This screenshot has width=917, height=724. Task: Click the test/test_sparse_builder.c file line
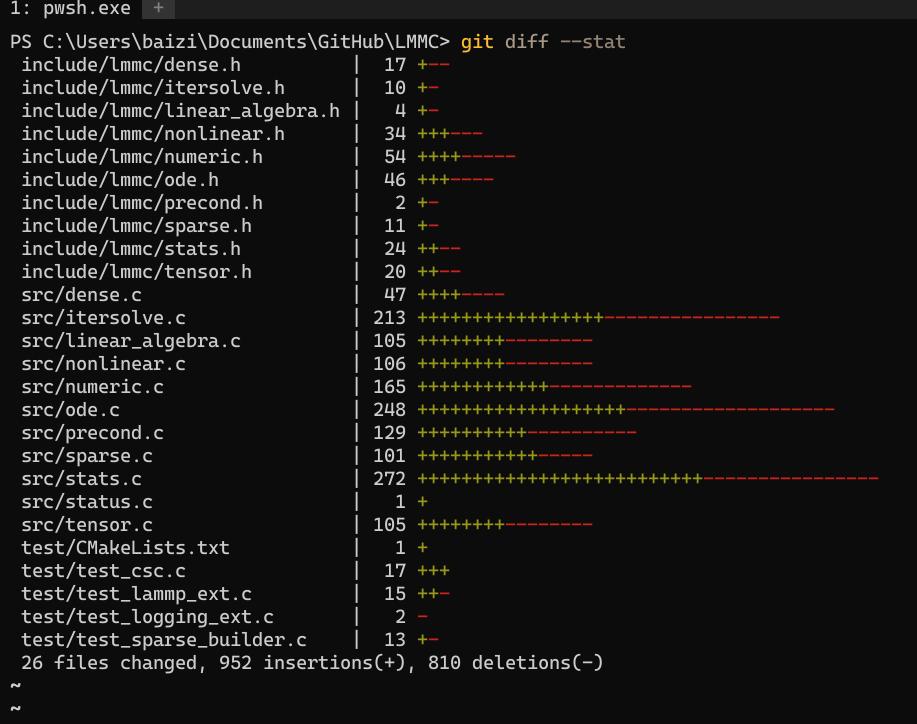click(x=230, y=640)
